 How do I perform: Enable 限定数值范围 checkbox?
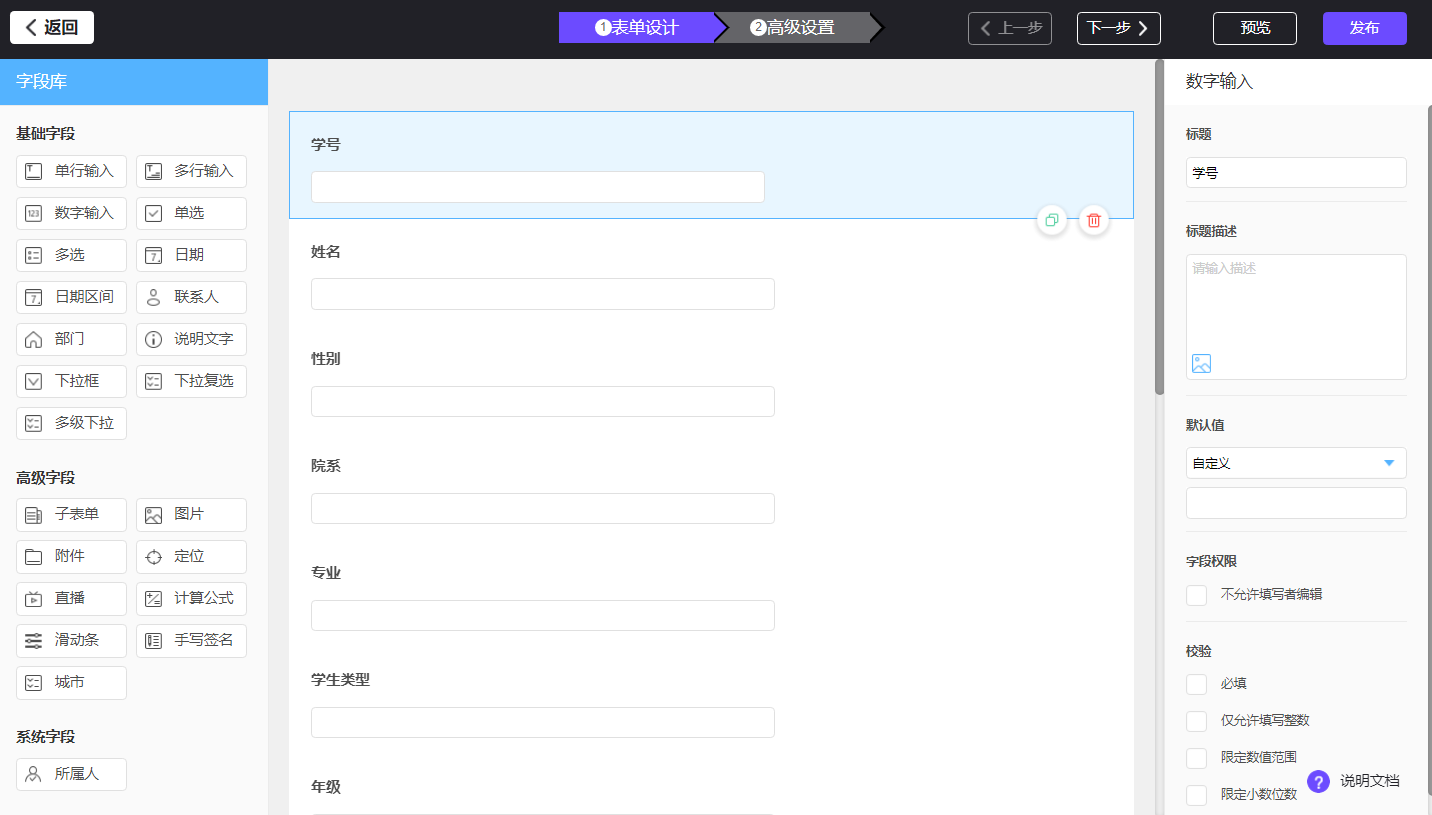click(x=1196, y=758)
